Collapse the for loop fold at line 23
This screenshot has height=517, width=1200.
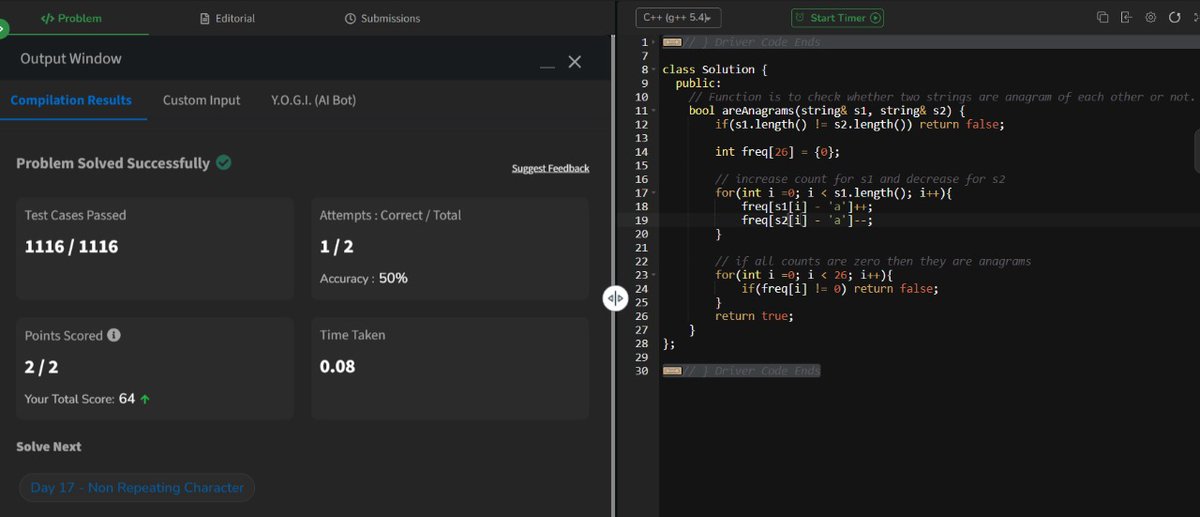click(x=653, y=275)
